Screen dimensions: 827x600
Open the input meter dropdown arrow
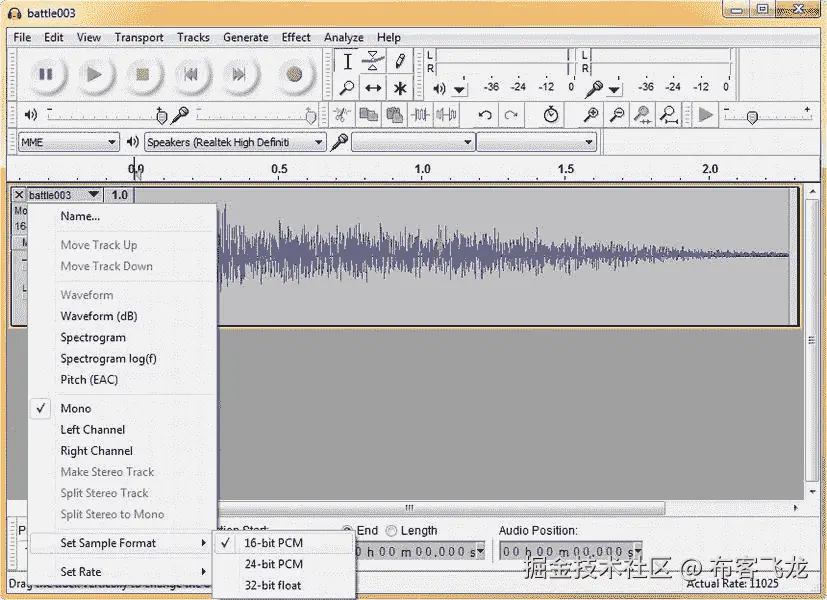click(614, 90)
